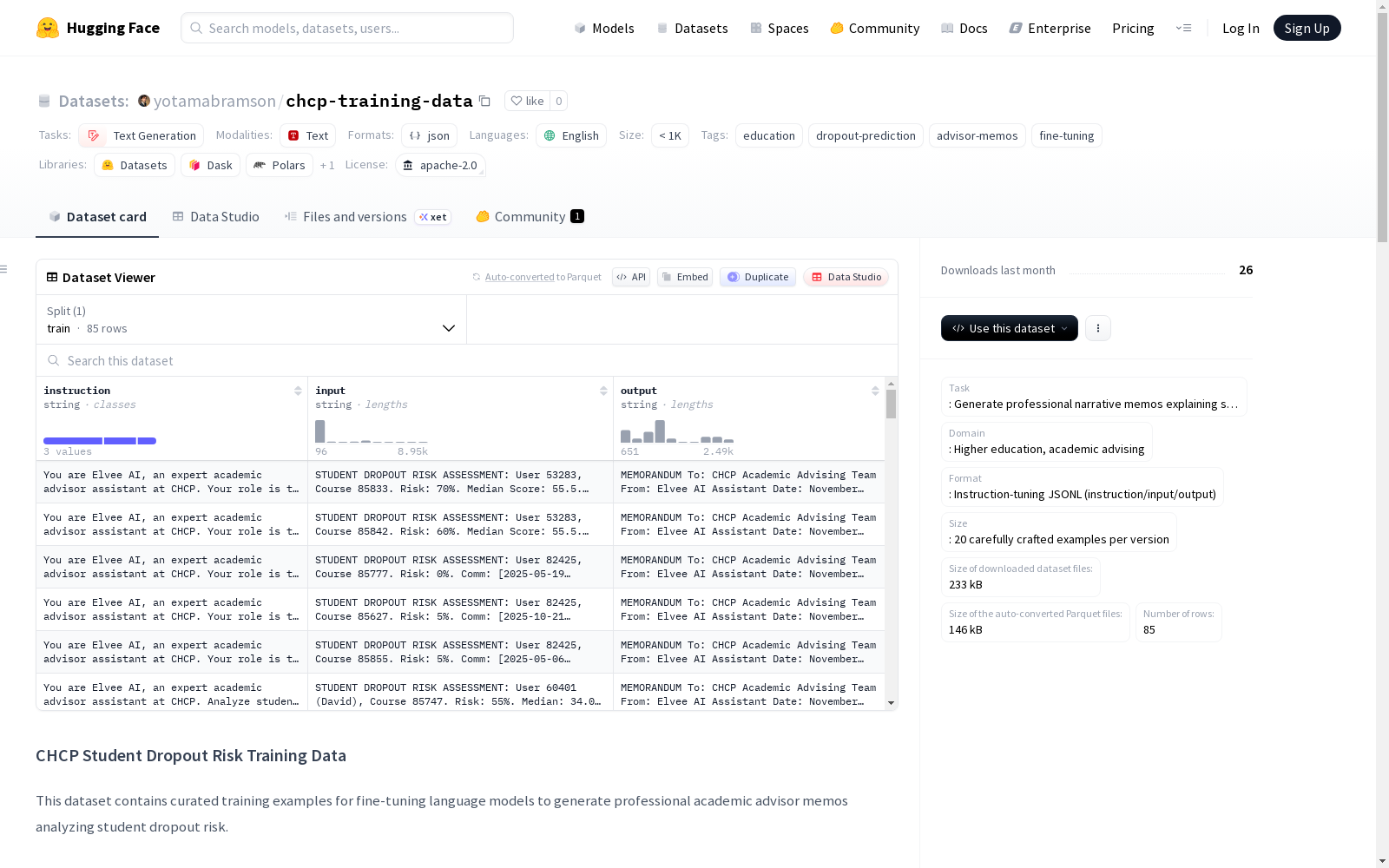1389x868 pixels.
Task: Click the Embed button
Action: coord(685,277)
